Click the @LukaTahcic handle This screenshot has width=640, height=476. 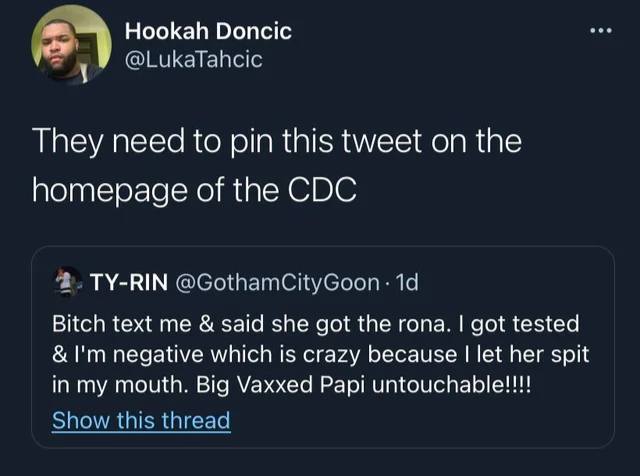pyautogui.click(x=194, y=60)
